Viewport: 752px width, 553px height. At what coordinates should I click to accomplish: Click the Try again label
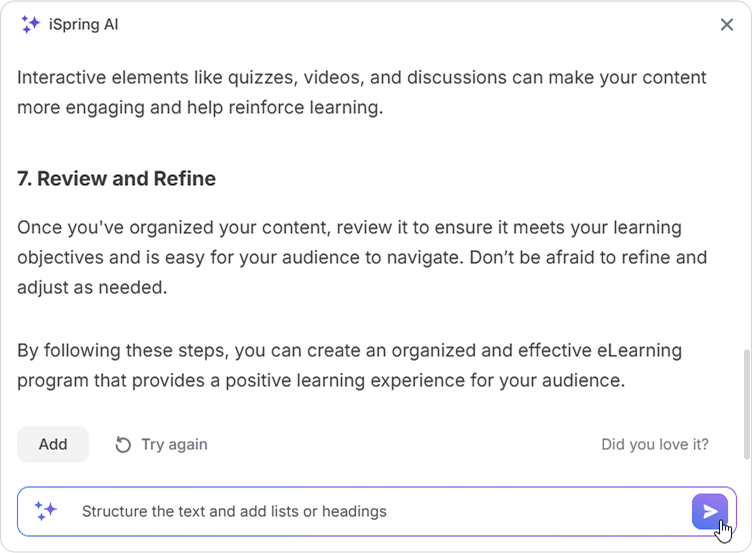coord(174,444)
